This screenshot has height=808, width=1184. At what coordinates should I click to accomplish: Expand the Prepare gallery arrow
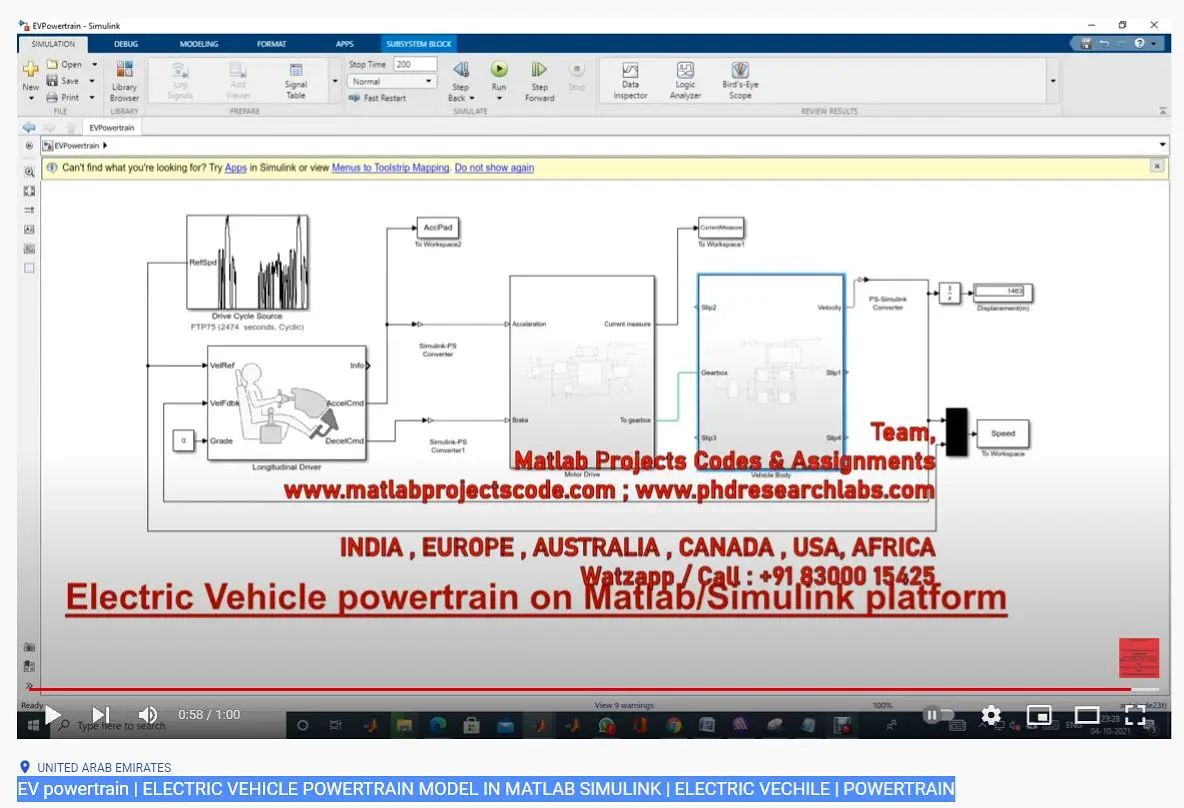click(x=335, y=81)
